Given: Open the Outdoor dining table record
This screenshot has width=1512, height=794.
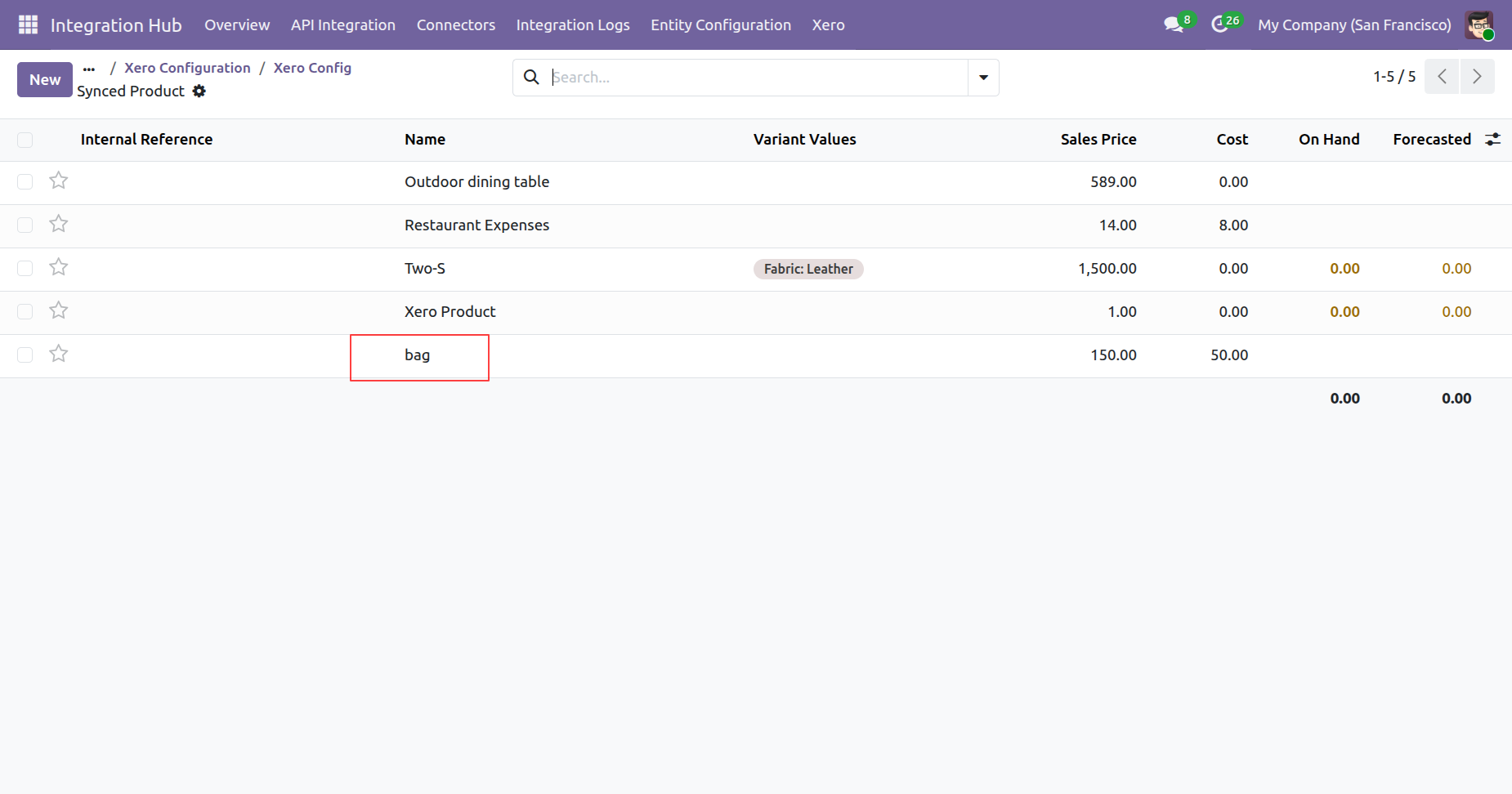Looking at the screenshot, I should 476,182.
